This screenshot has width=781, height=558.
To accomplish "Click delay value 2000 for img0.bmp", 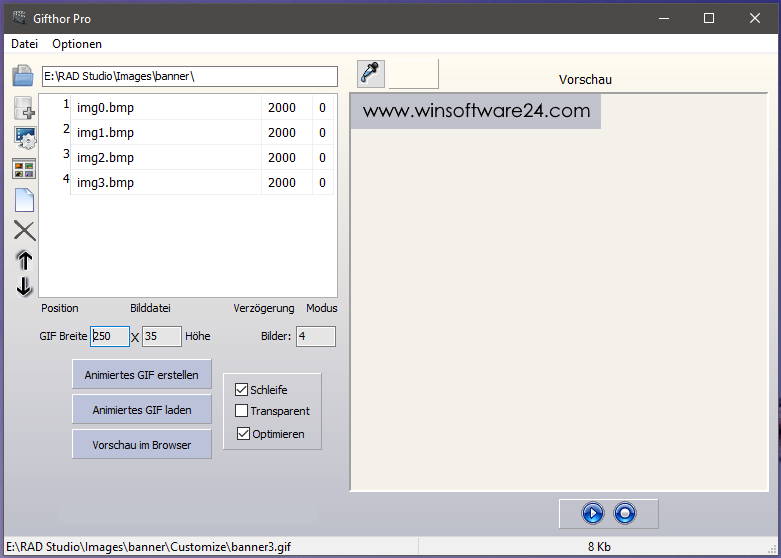I will click(282, 108).
